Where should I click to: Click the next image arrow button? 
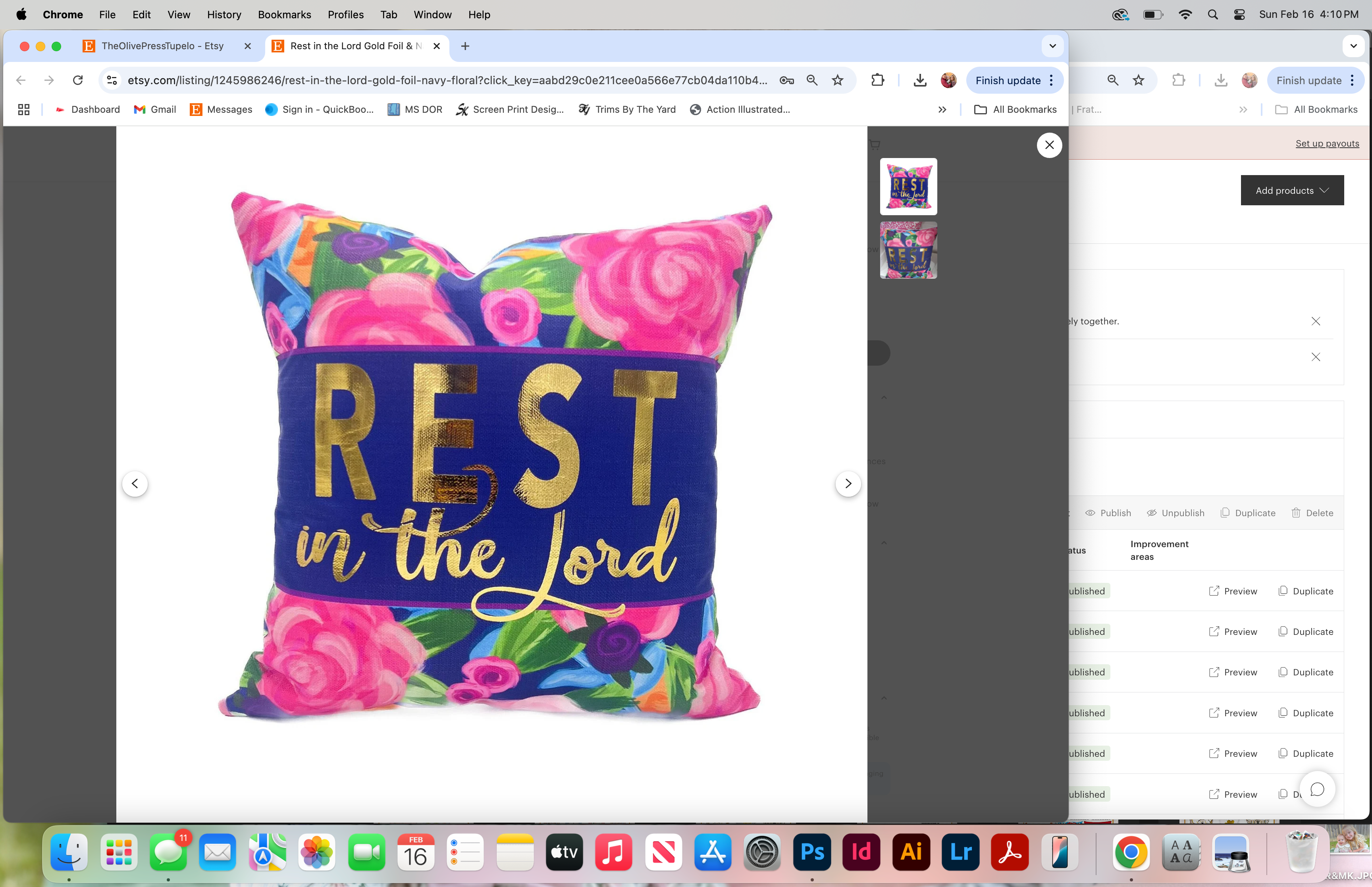[848, 483]
